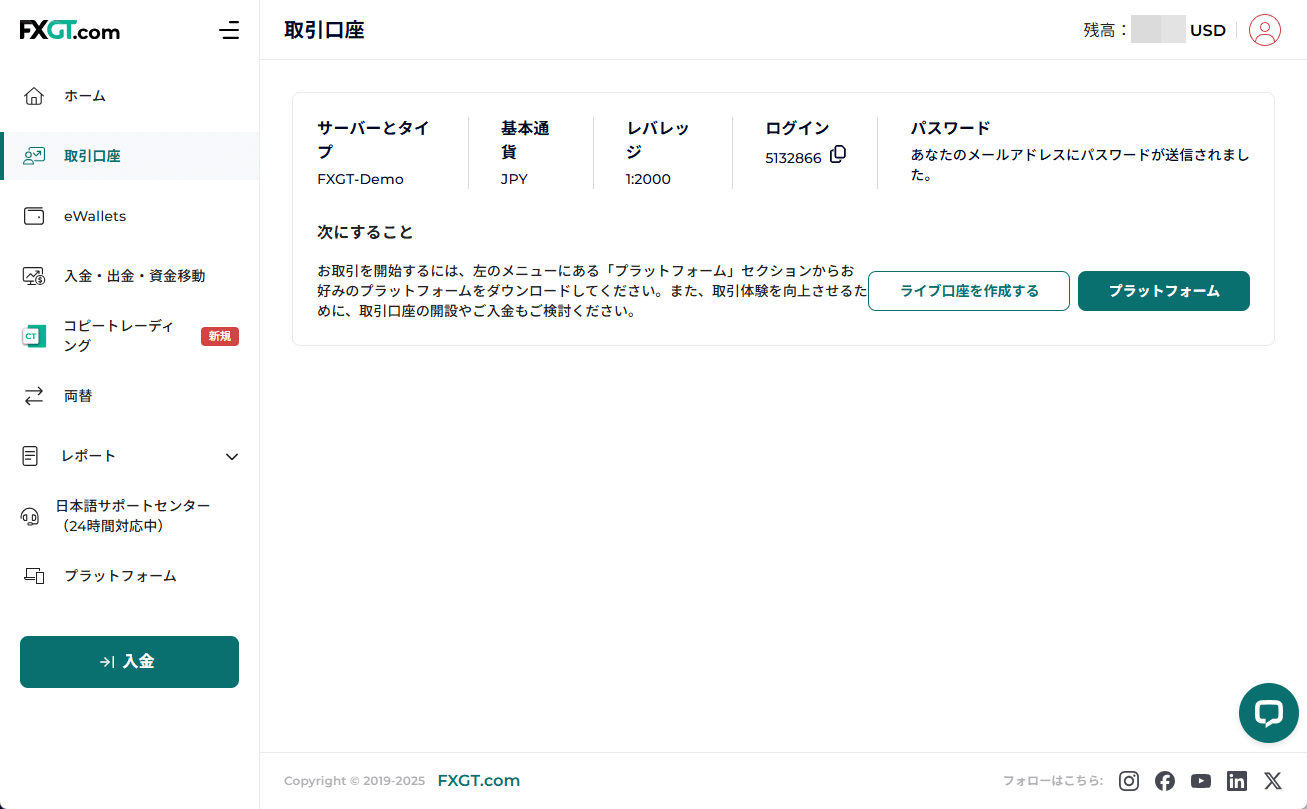This screenshot has width=1307, height=809.
Task: Open the user profile avatar icon
Action: 1264,30
